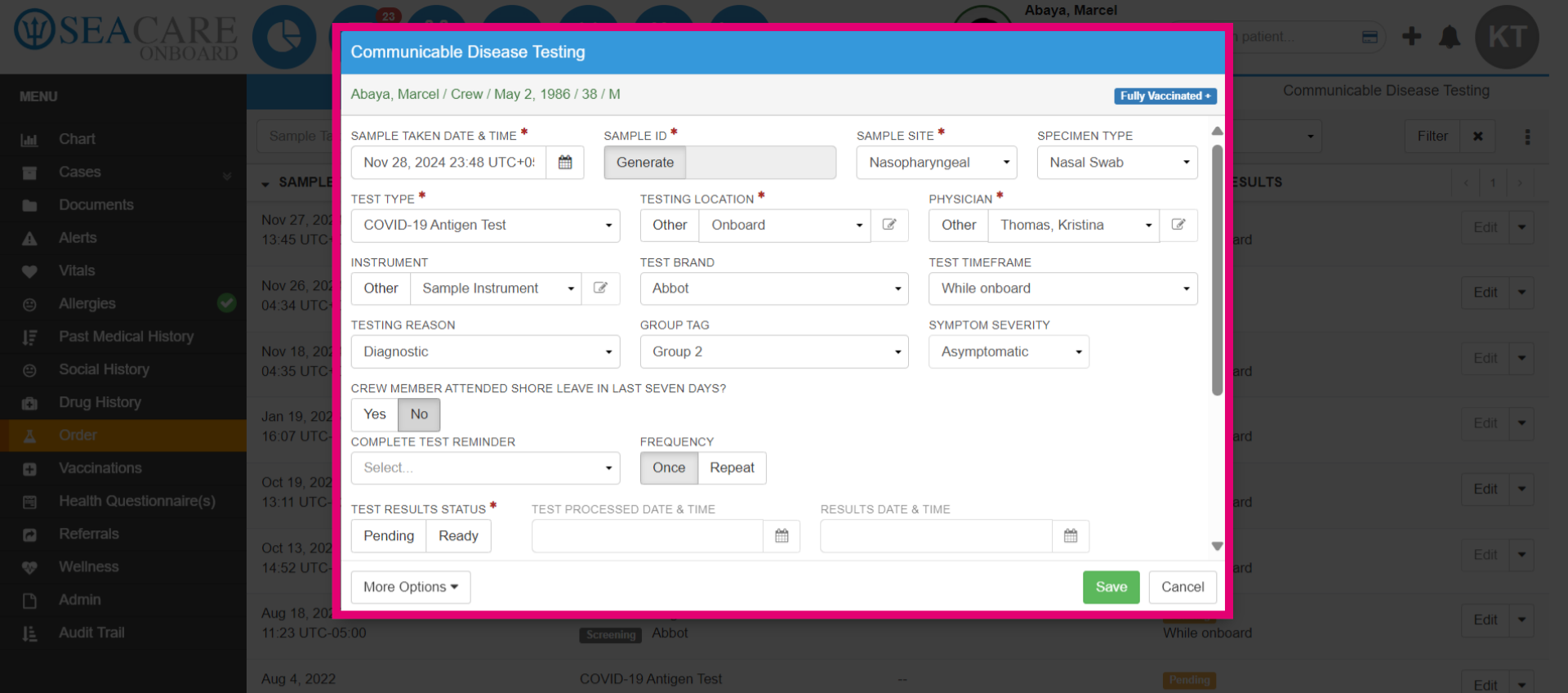Open Drug History in sidebar
This screenshot has width=1568, height=693.
tap(123, 402)
